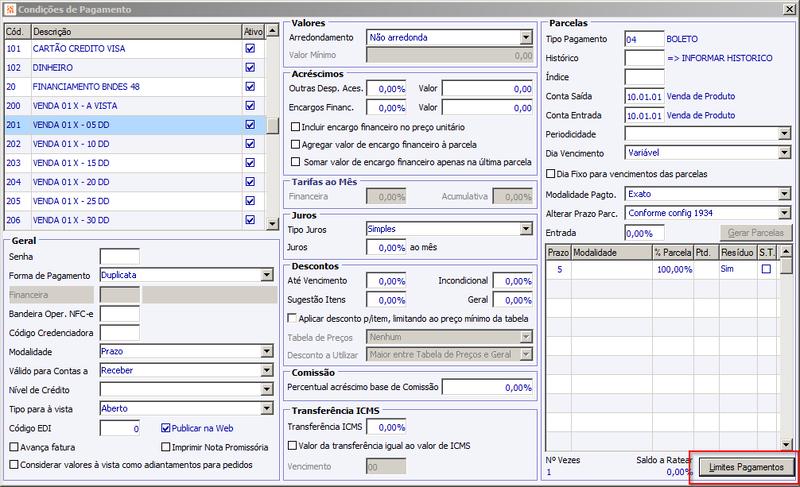The height and width of the screenshot is (487, 800).
Task: Uncheck Publicar na Web
Action: [165, 428]
